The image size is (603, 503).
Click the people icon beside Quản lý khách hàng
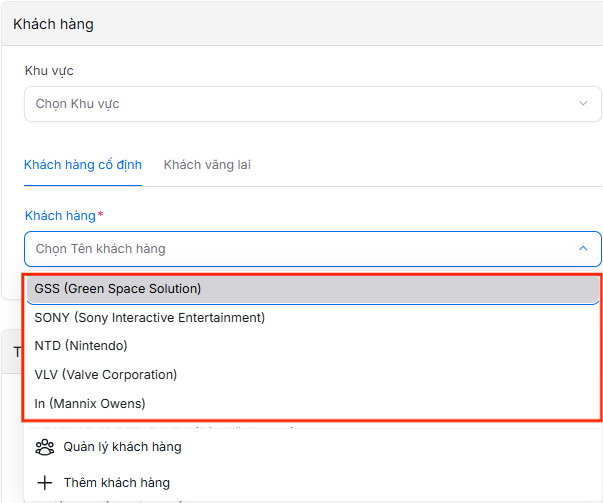[x=44, y=447]
